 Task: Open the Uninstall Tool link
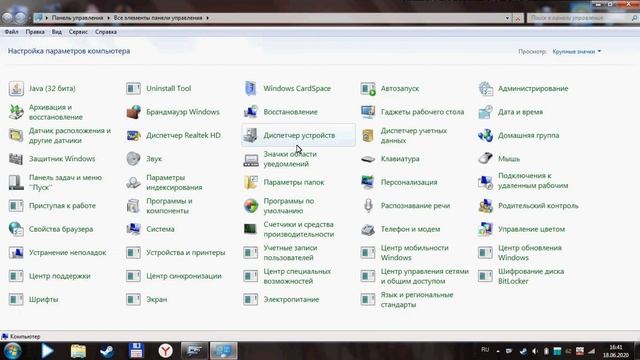[169, 89]
